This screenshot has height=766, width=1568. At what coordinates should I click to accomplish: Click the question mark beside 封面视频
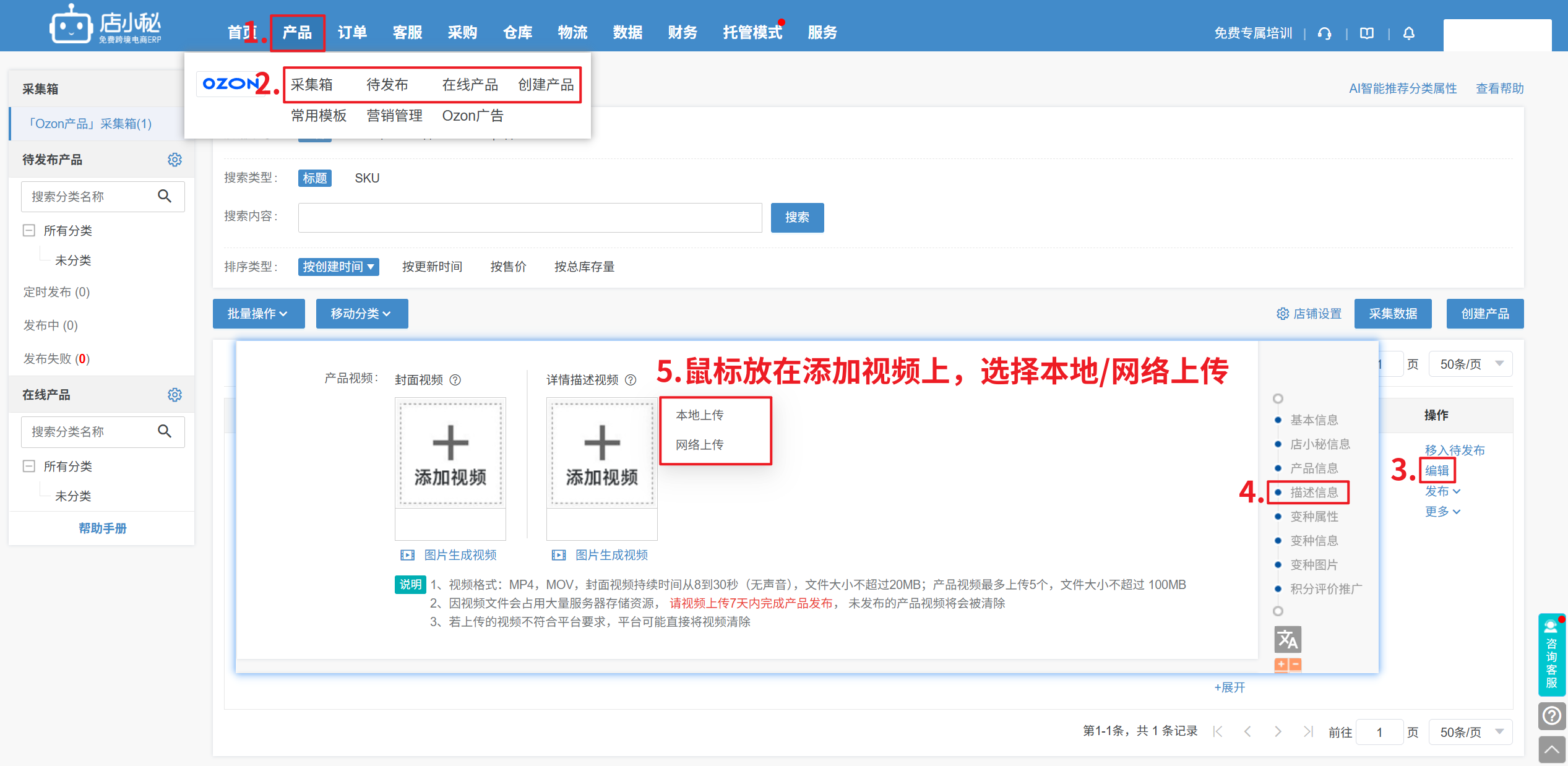pos(455,380)
